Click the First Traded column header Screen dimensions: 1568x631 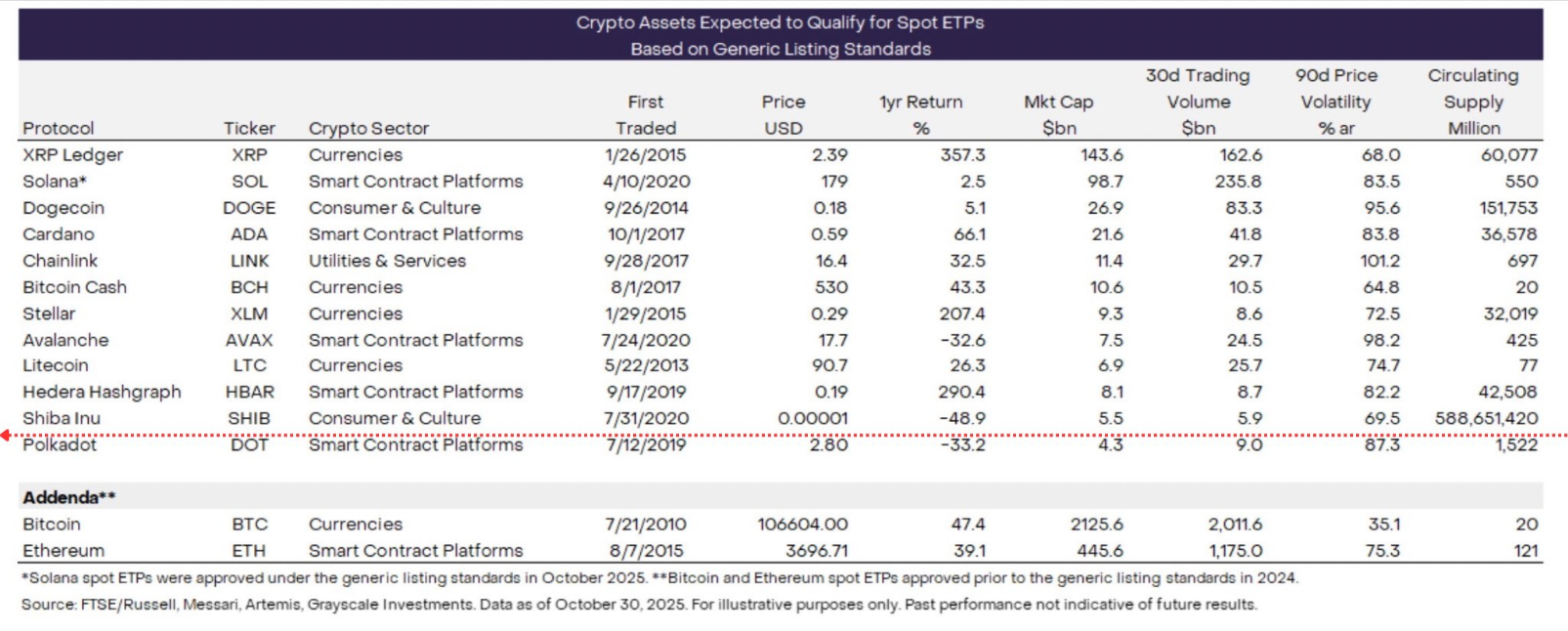pos(645,115)
